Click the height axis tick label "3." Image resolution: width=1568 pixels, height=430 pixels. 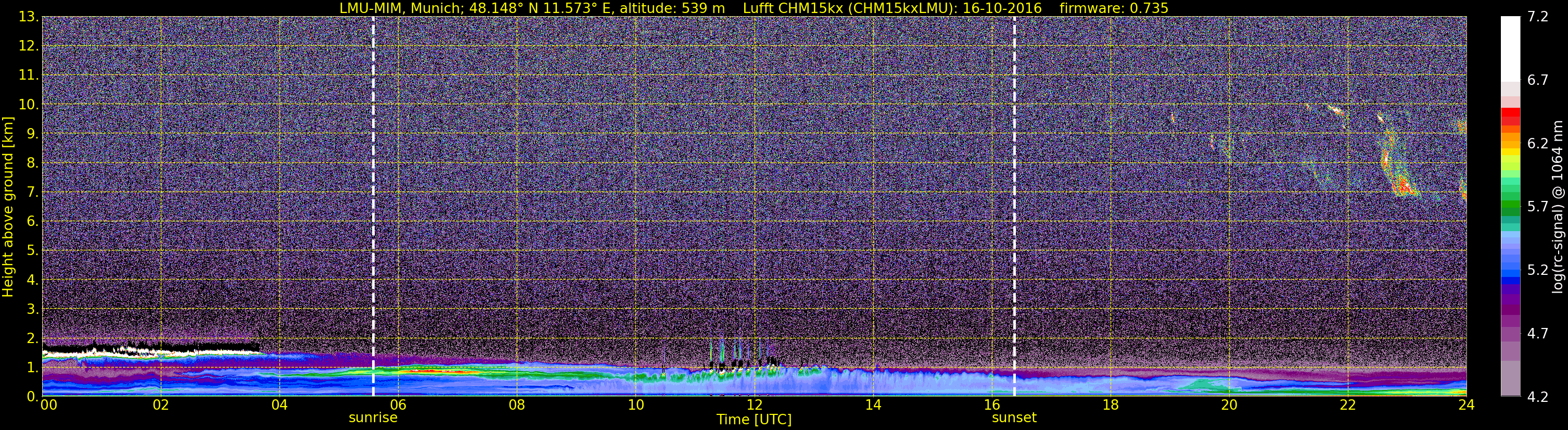[x=33, y=309]
